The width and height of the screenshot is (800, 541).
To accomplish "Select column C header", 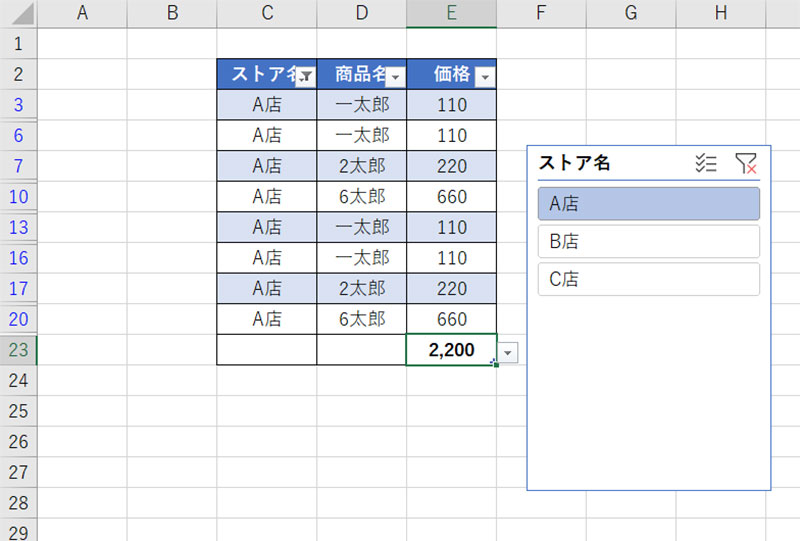I will click(267, 13).
